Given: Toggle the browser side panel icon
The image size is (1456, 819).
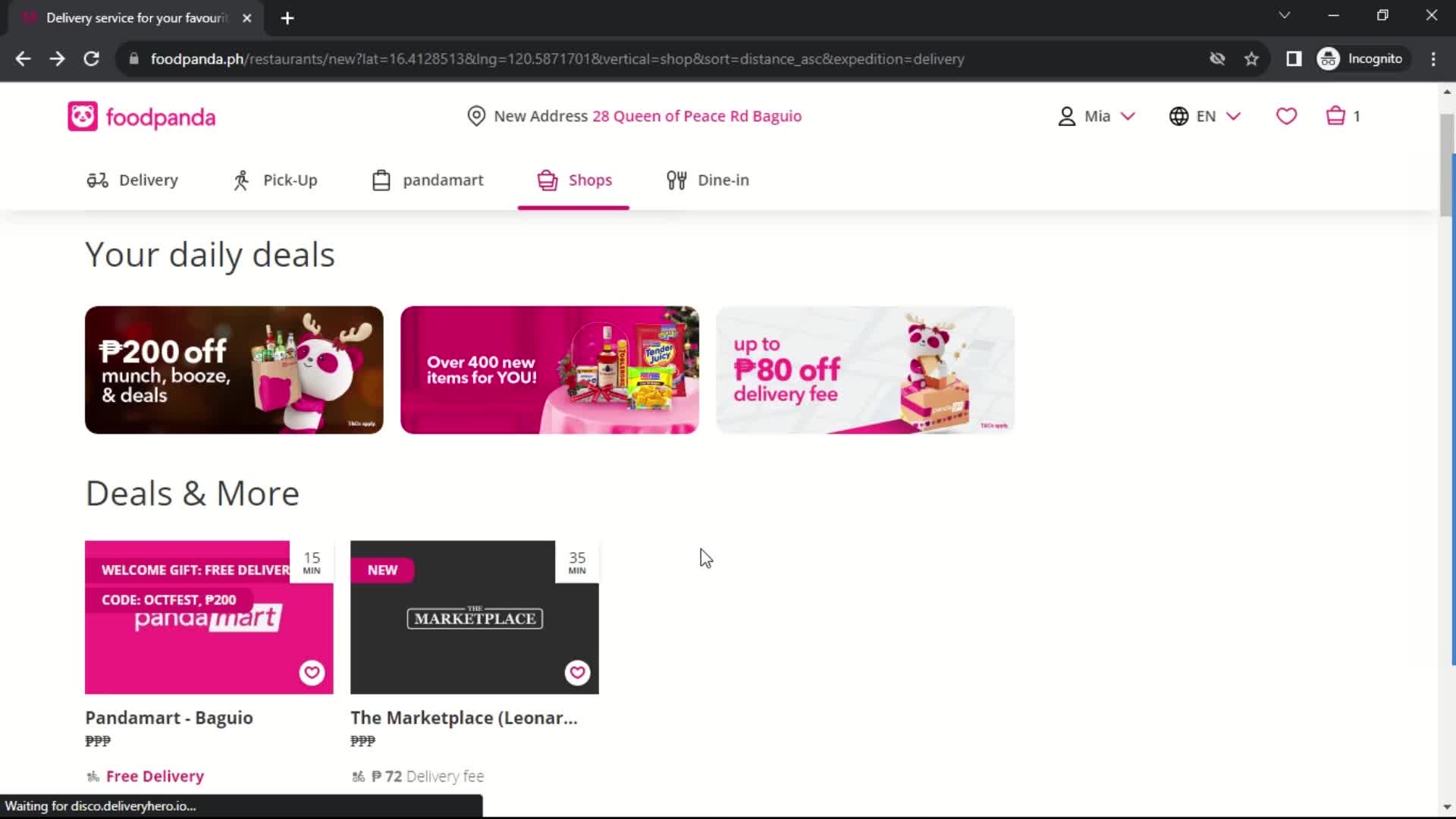Looking at the screenshot, I should (x=1294, y=58).
